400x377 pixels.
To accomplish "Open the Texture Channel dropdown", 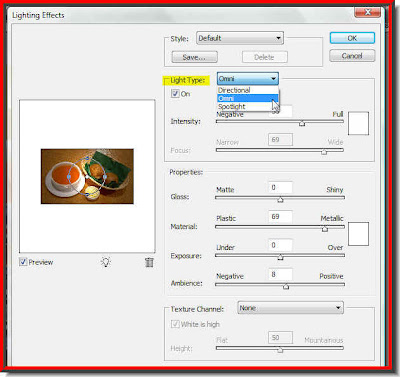I will pyautogui.click(x=290, y=308).
